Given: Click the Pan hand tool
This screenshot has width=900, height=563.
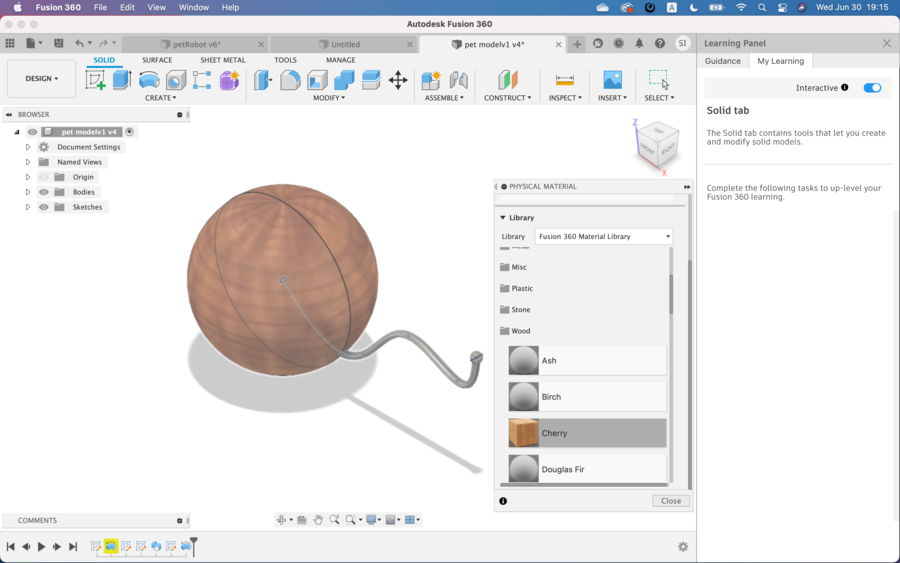Looking at the screenshot, I should coord(318,519).
